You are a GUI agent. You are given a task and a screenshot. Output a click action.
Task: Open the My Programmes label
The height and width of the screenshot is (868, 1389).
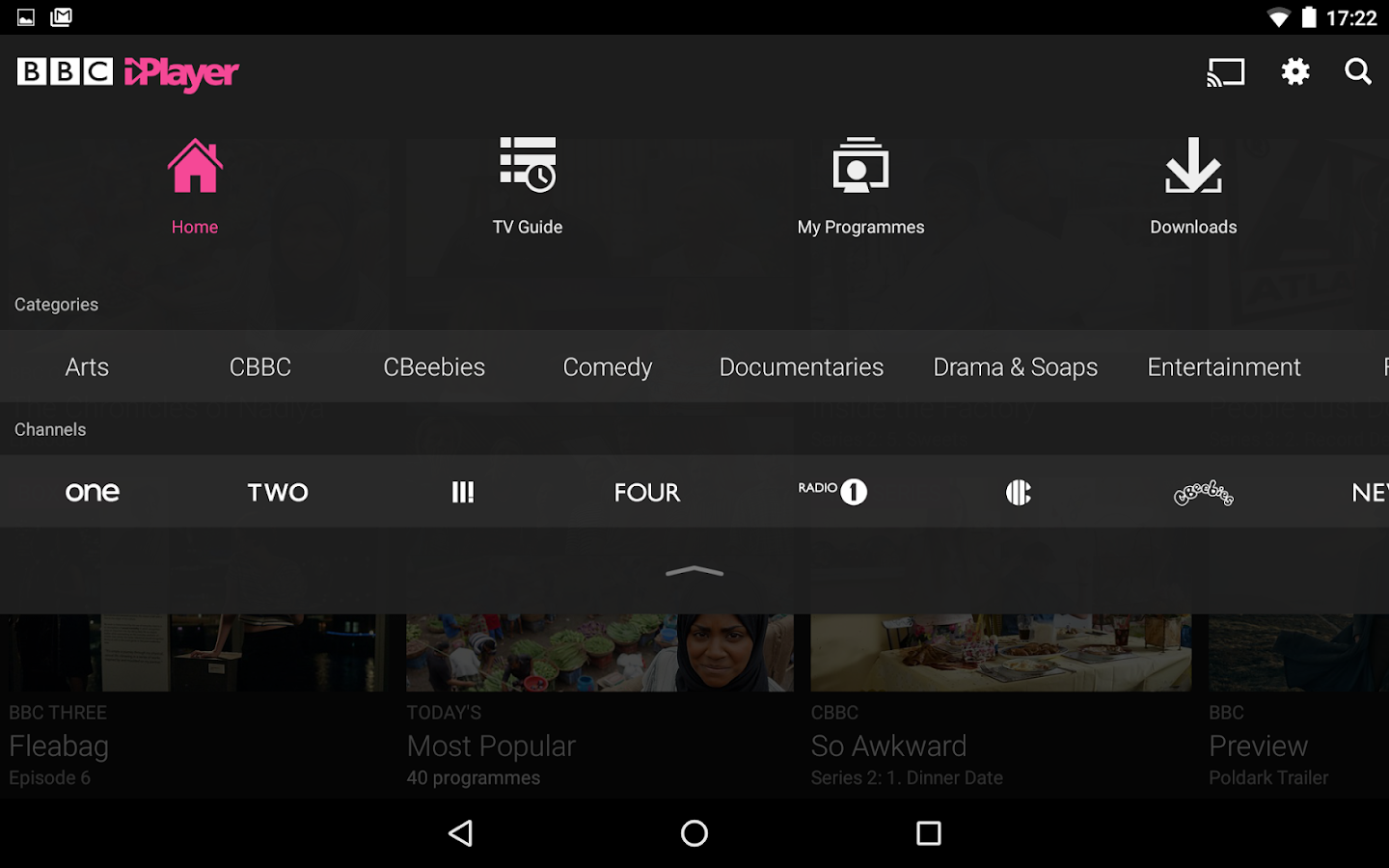click(x=860, y=228)
